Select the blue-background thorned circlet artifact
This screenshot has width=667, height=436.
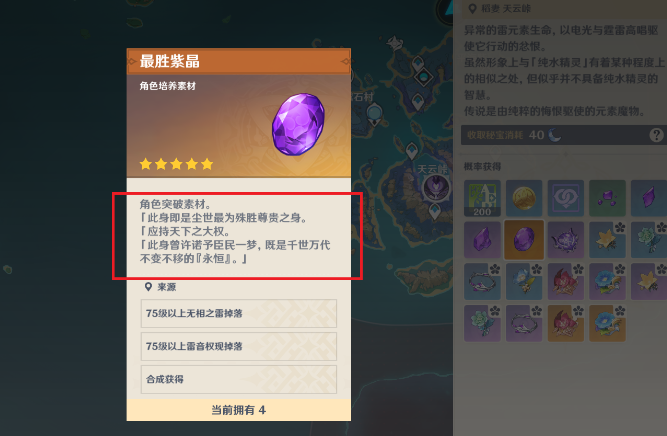tap(482, 282)
